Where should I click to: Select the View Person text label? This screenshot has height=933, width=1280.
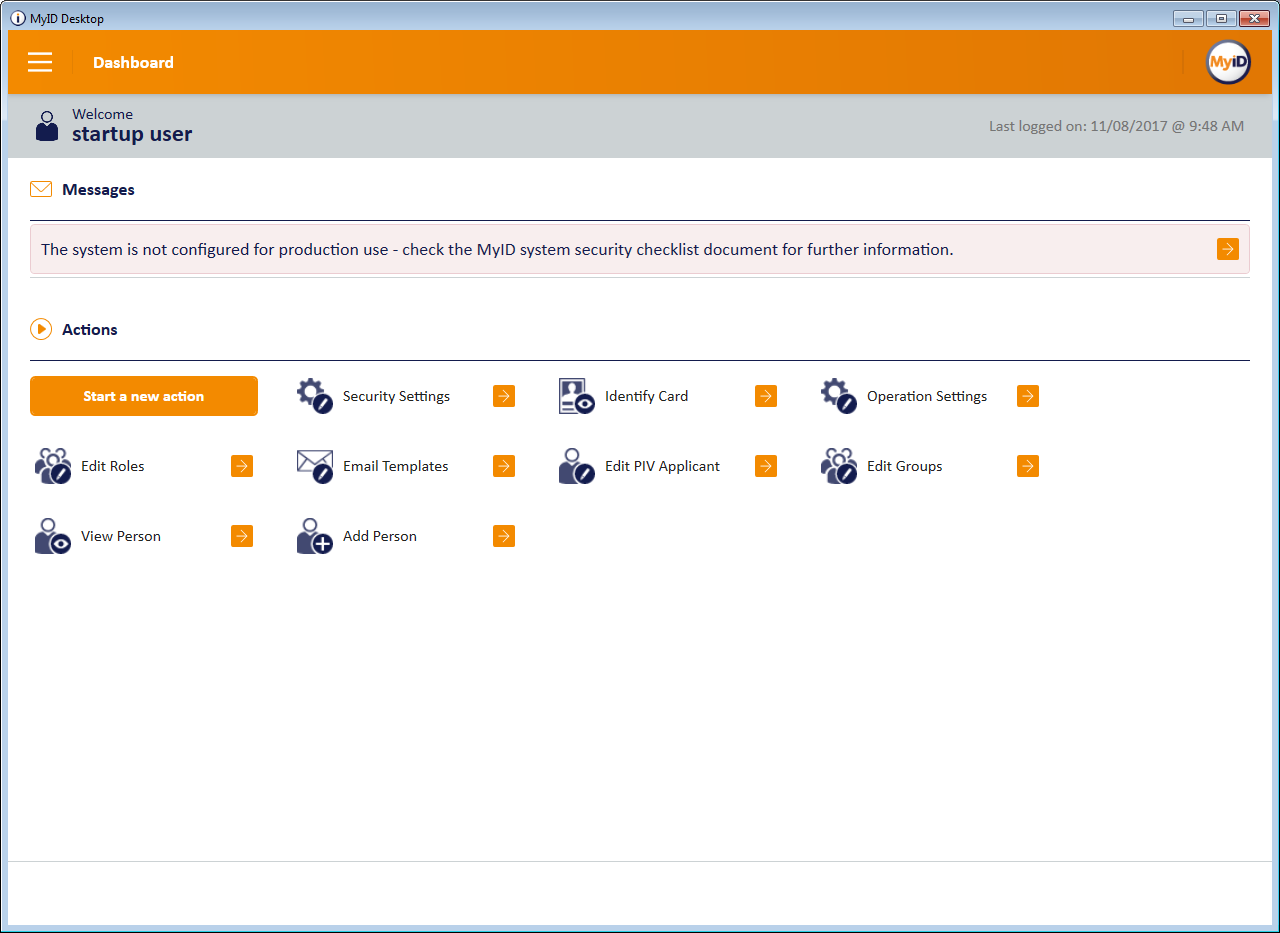tap(121, 536)
